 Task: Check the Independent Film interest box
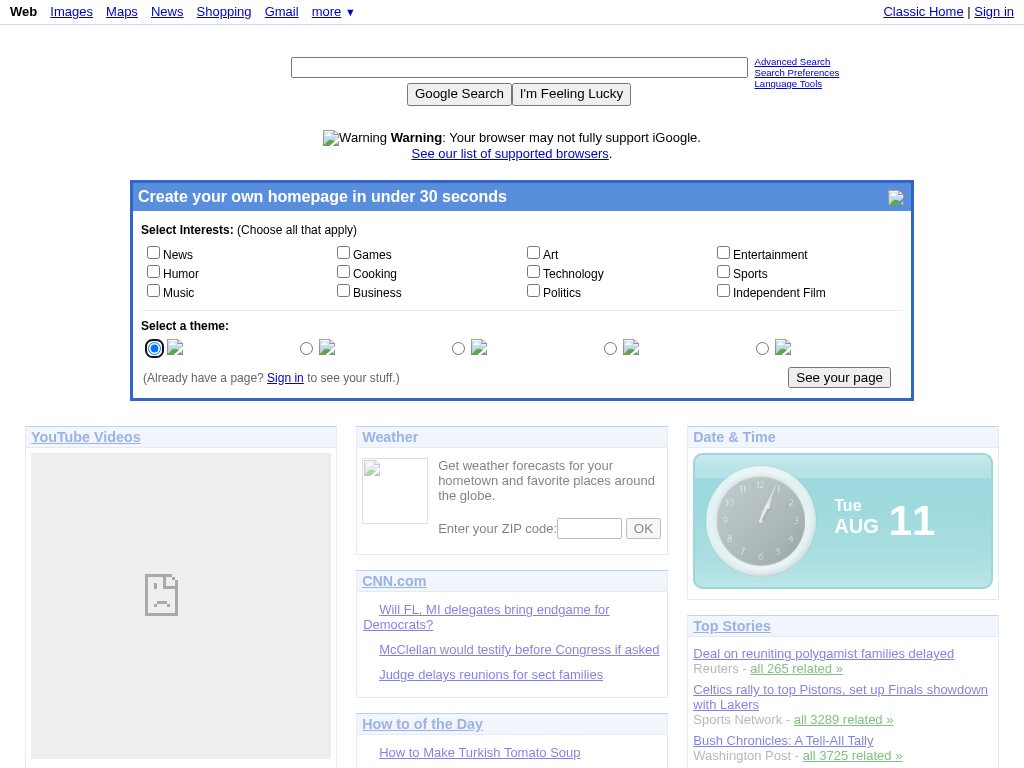[x=724, y=291]
